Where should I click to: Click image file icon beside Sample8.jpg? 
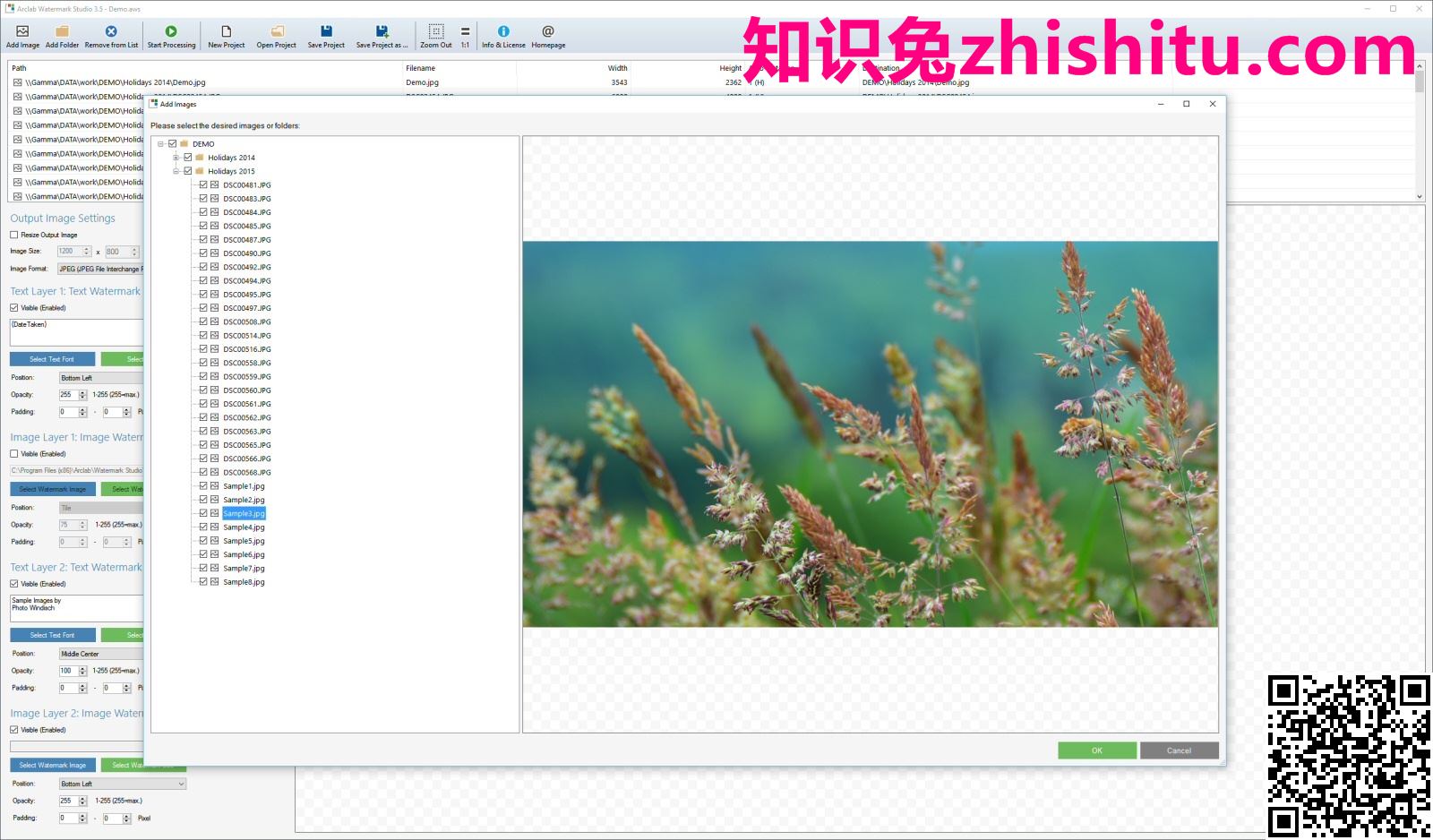tap(215, 582)
